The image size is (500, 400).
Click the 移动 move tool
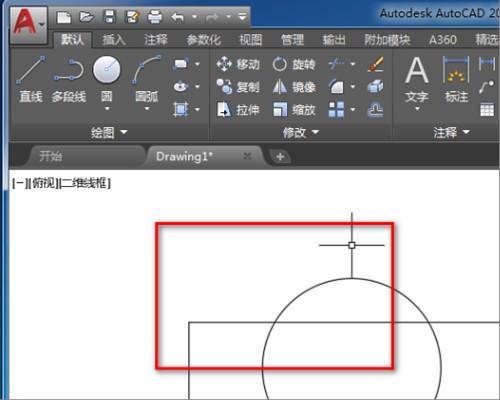point(238,64)
